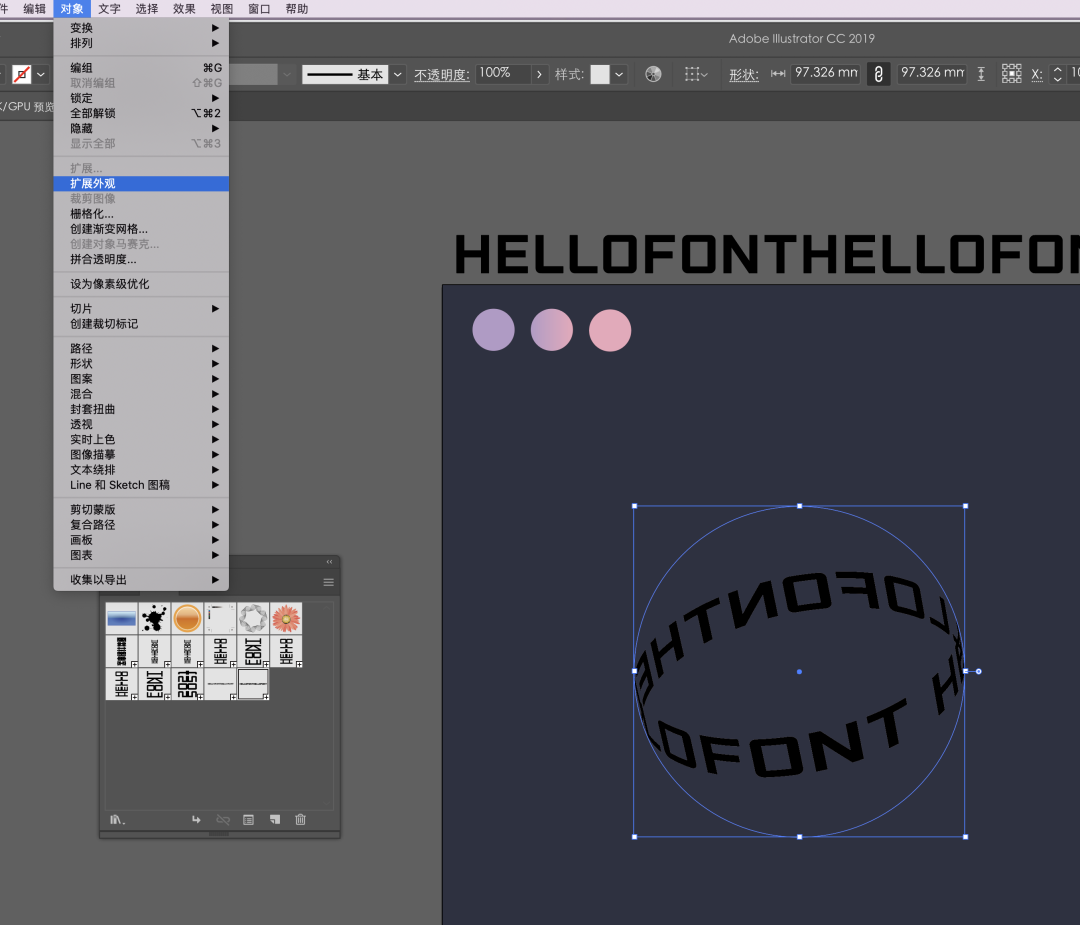Open the Symbol Libraries menu icon

click(x=117, y=820)
